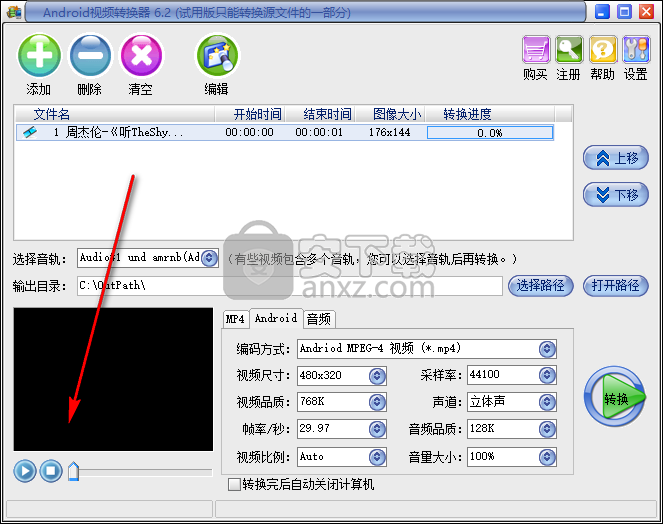Click the blue 删除 (Delete) minus icon

pos(90,55)
